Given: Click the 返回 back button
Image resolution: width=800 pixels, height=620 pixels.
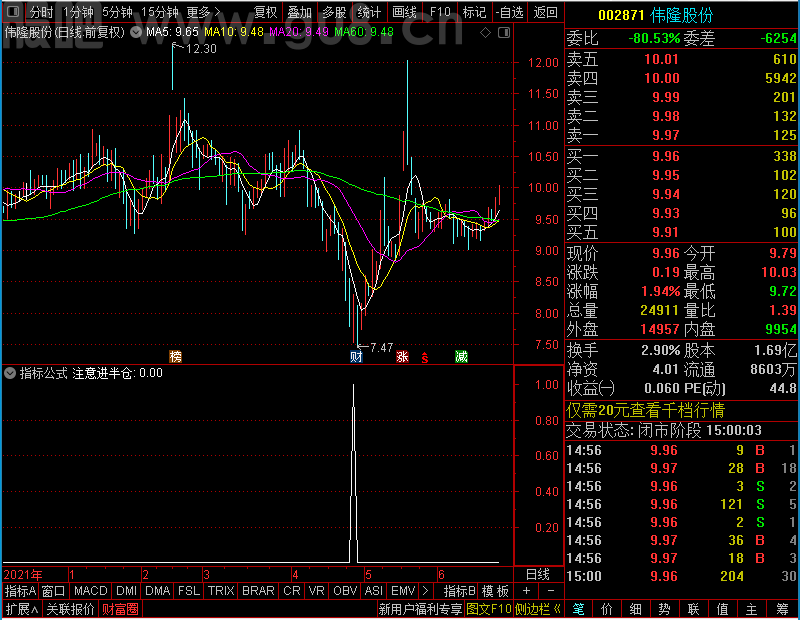Looking at the screenshot, I should tap(545, 12).
